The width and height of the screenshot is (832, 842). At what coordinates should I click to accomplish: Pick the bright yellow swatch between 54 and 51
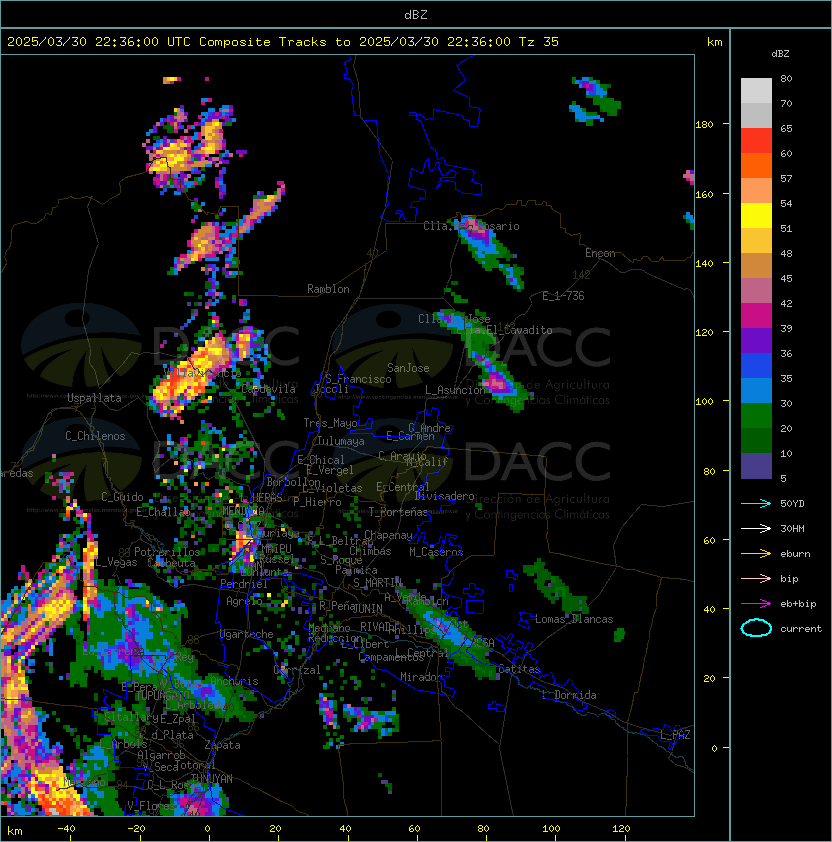tap(756, 216)
